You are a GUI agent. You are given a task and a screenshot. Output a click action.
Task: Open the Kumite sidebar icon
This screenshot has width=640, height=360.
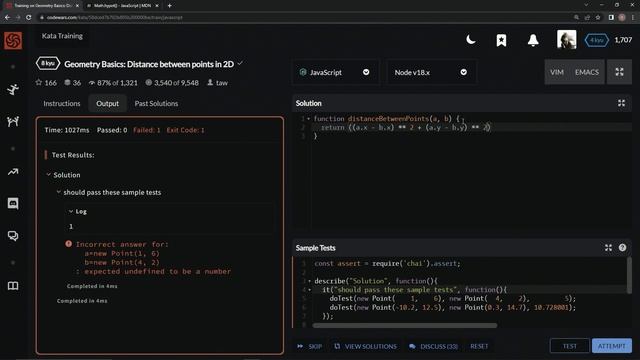tap(13, 121)
